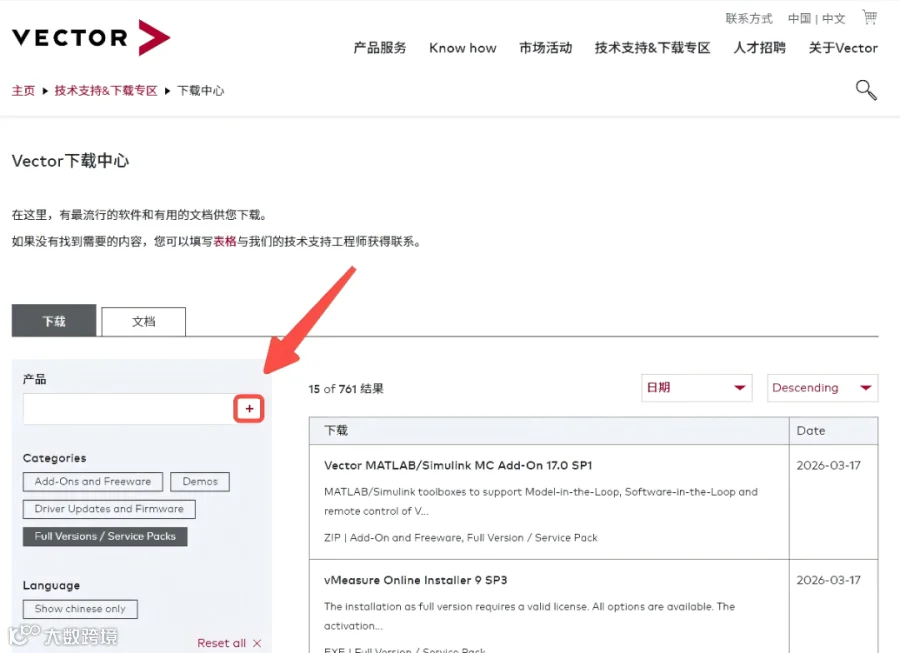Viewport: 900px width, 653px height.
Task: Go to 技术支持&下载专区 breadcrumb
Action: [106, 91]
